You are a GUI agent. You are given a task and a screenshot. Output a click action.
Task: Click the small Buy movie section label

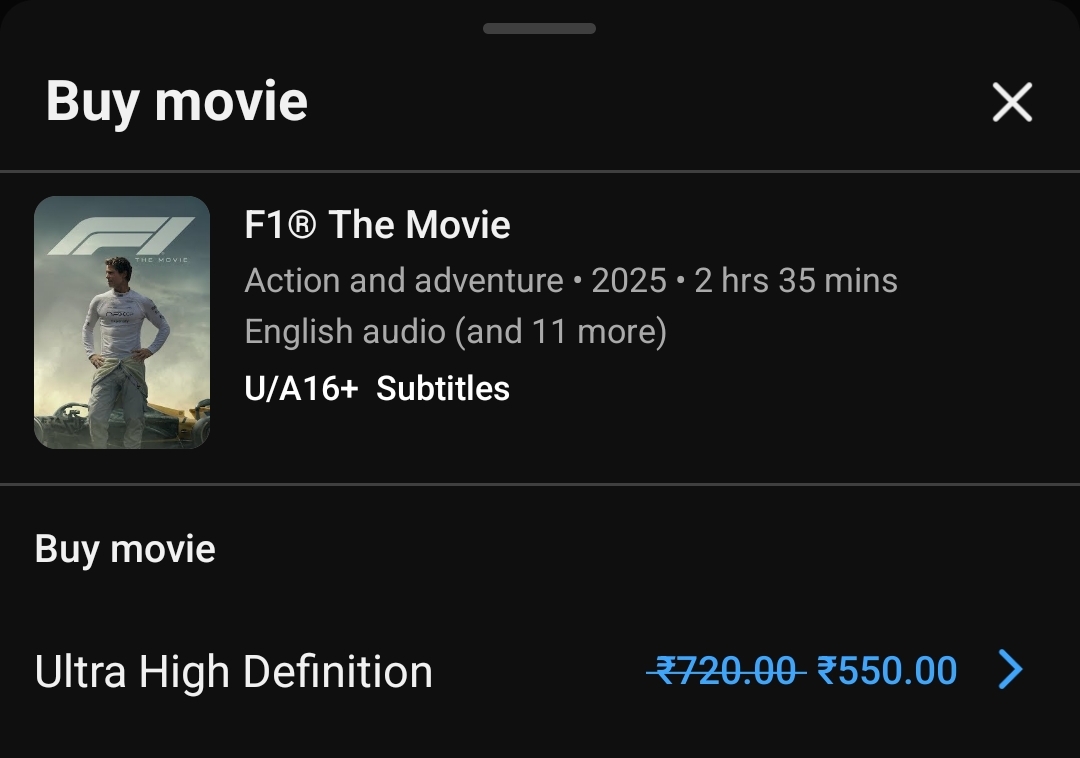point(125,549)
